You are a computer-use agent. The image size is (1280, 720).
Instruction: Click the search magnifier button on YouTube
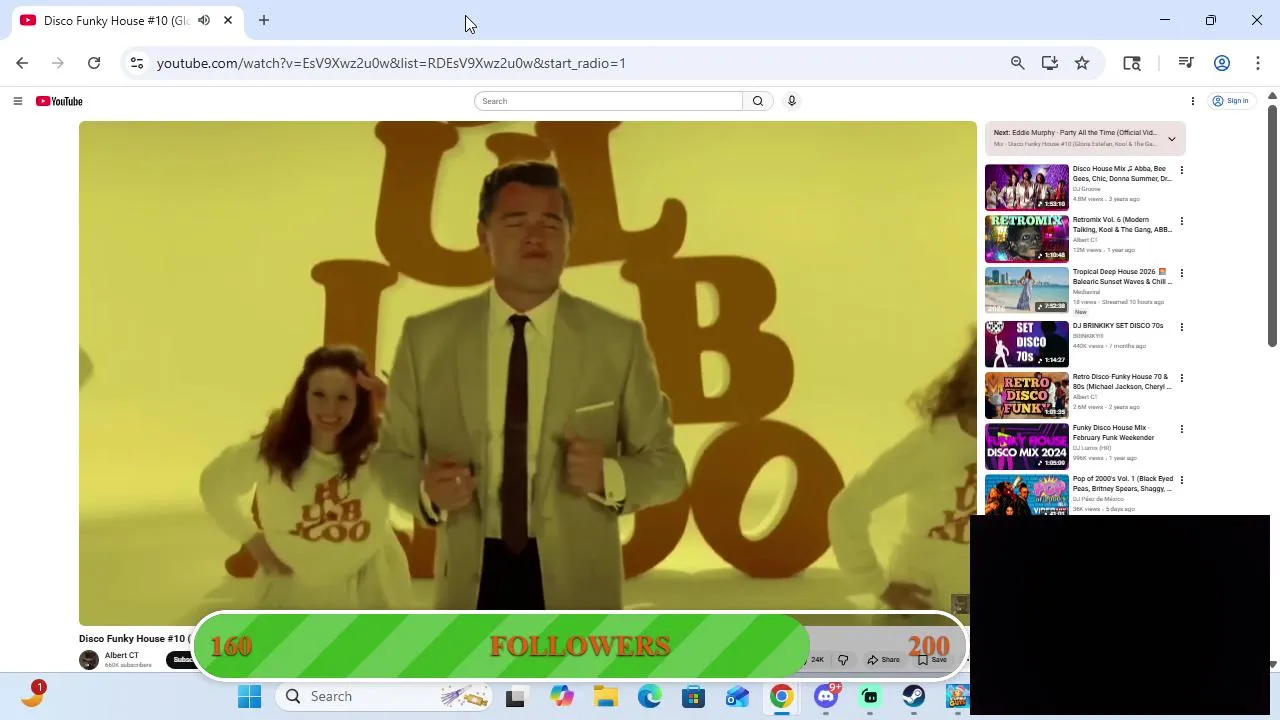point(758,101)
